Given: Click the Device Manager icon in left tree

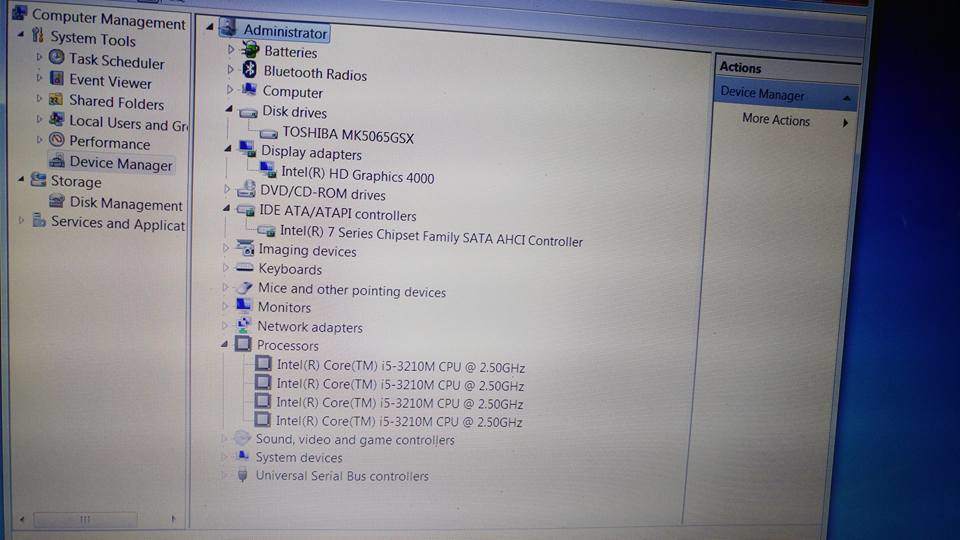Looking at the screenshot, I should [56, 160].
